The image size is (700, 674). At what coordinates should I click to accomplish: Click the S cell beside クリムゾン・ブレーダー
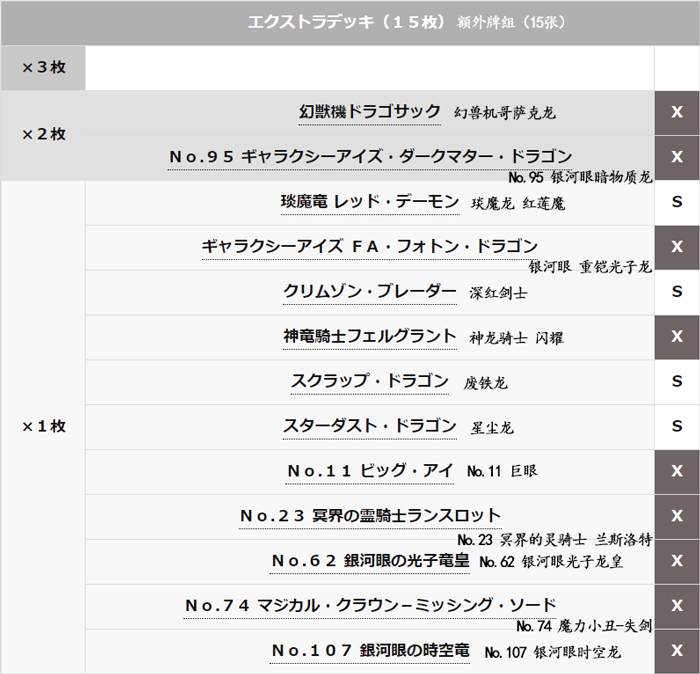click(677, 291)
